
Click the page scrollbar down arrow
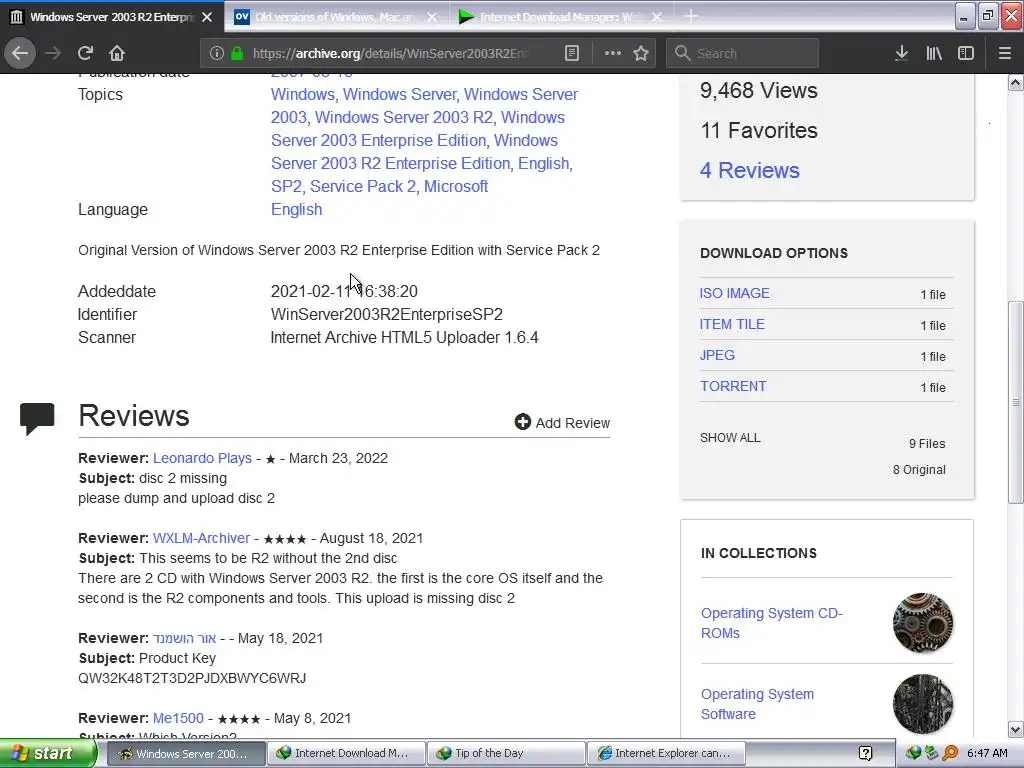pos(1016,729)
